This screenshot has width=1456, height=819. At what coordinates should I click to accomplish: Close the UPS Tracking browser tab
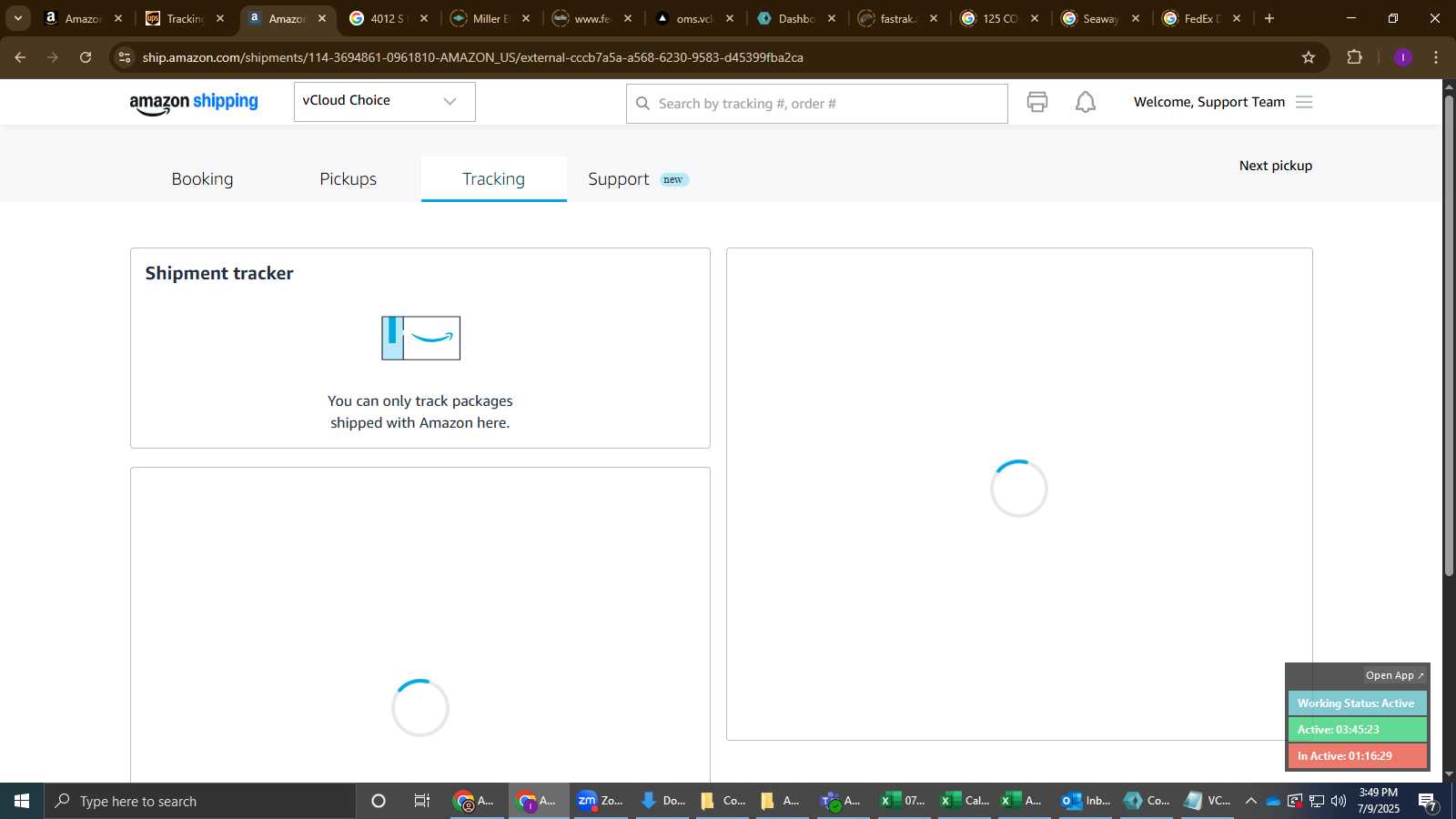tap(219, 18)
